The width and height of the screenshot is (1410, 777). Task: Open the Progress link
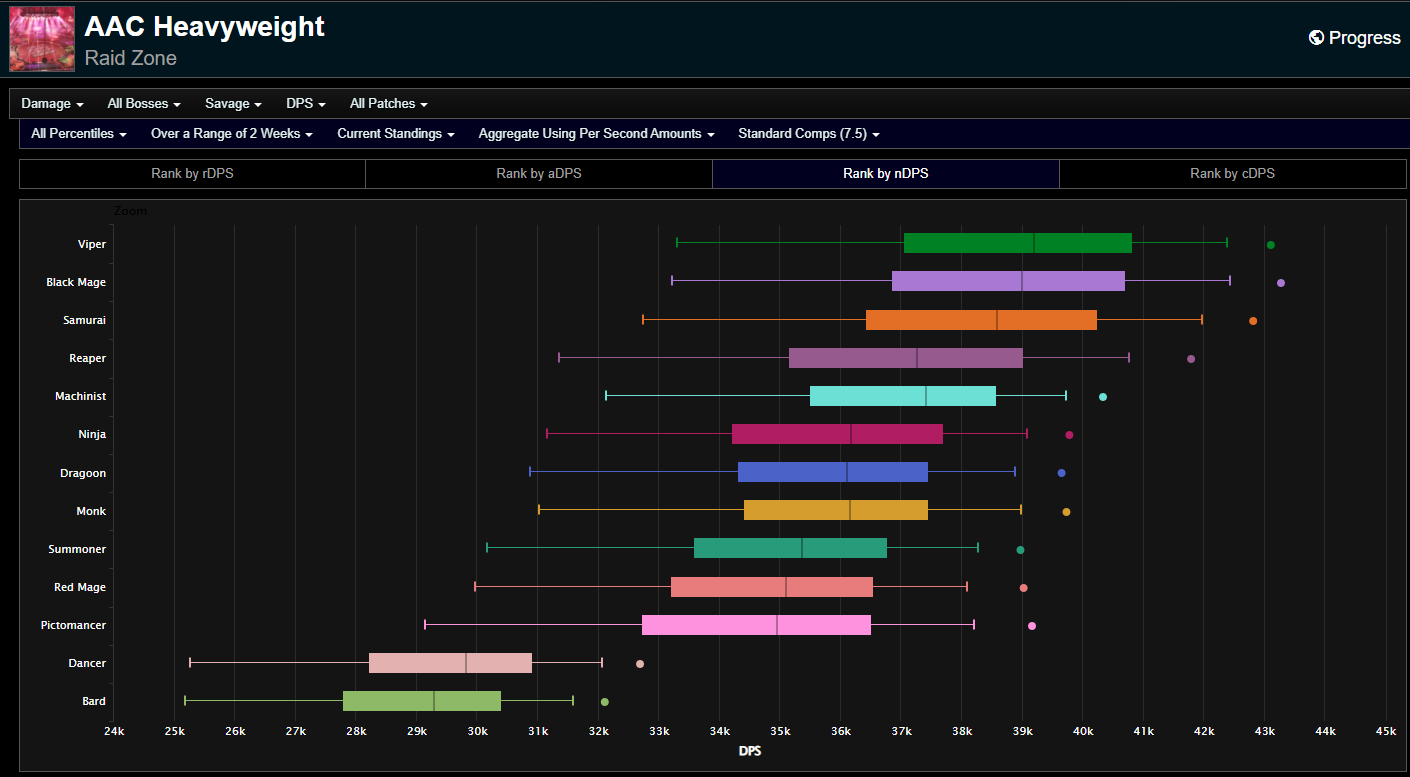(x=1355, y=38)
